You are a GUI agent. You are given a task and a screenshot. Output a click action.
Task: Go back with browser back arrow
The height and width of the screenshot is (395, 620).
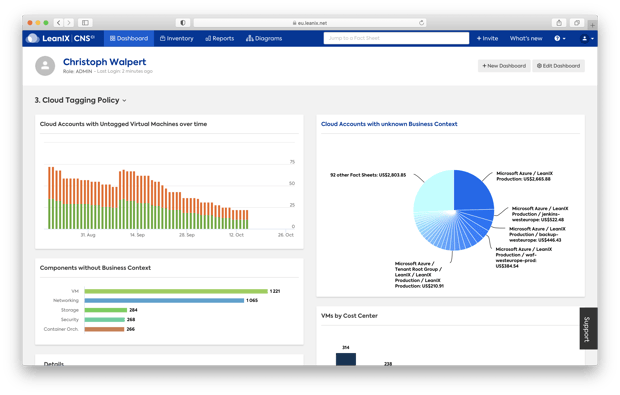[59, 23]
